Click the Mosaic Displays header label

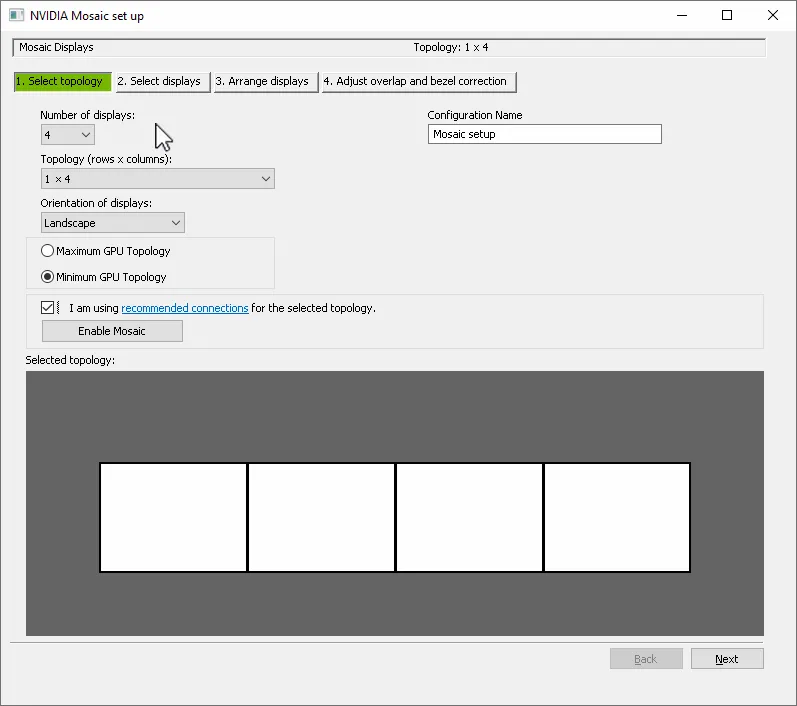[56, 47]
